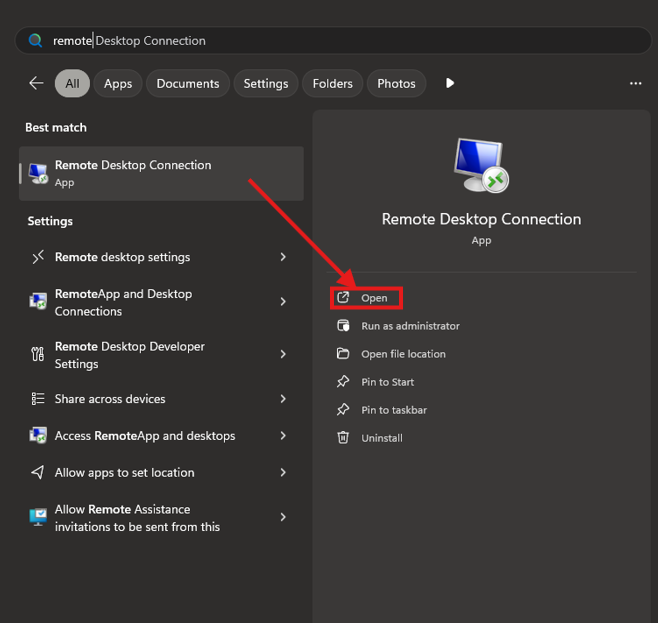658x623 pixels.
Task: Open Remote desktop settings result
Action: (162, 257)
